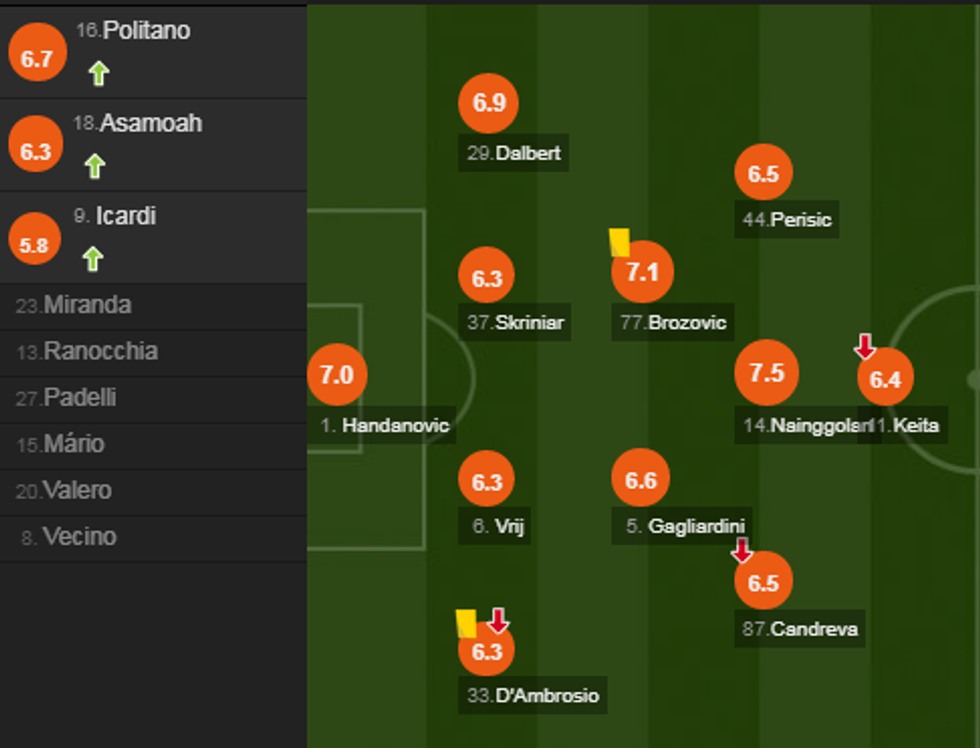
Task: Click Handanovic's 7.0 rating circle
Action: coord(337,375)
